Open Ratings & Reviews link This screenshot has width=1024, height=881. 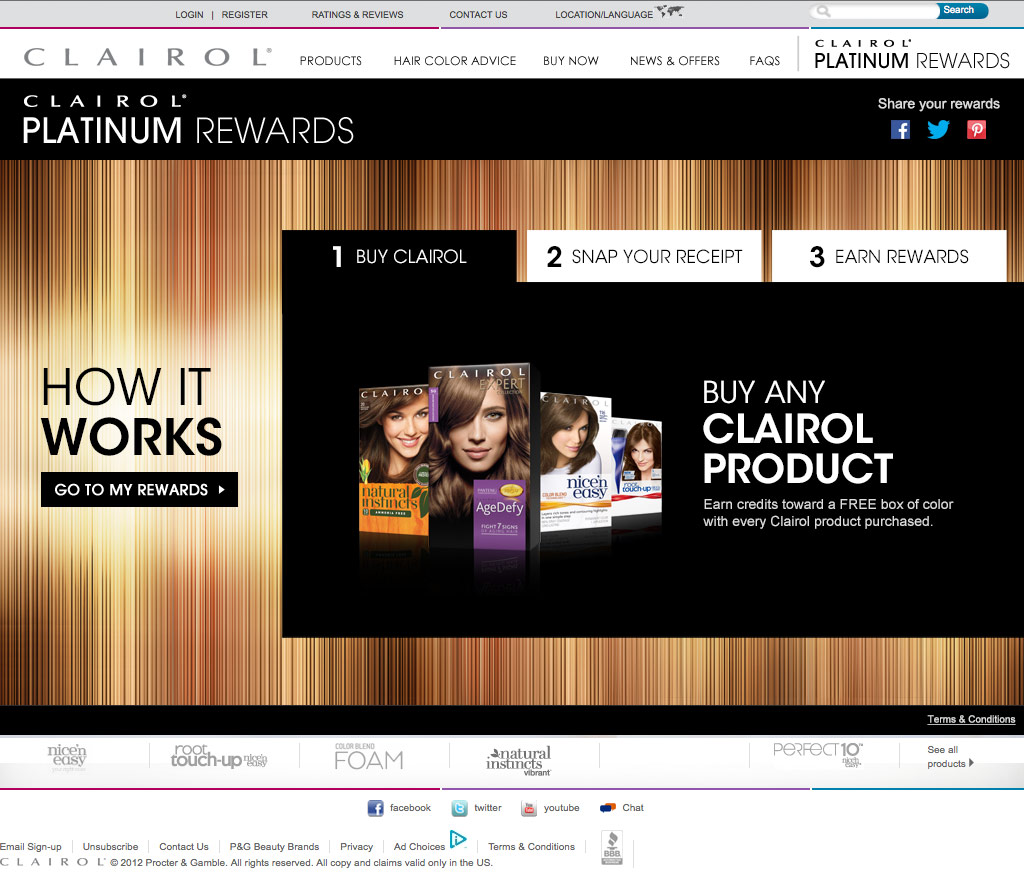tap(357, 14)
